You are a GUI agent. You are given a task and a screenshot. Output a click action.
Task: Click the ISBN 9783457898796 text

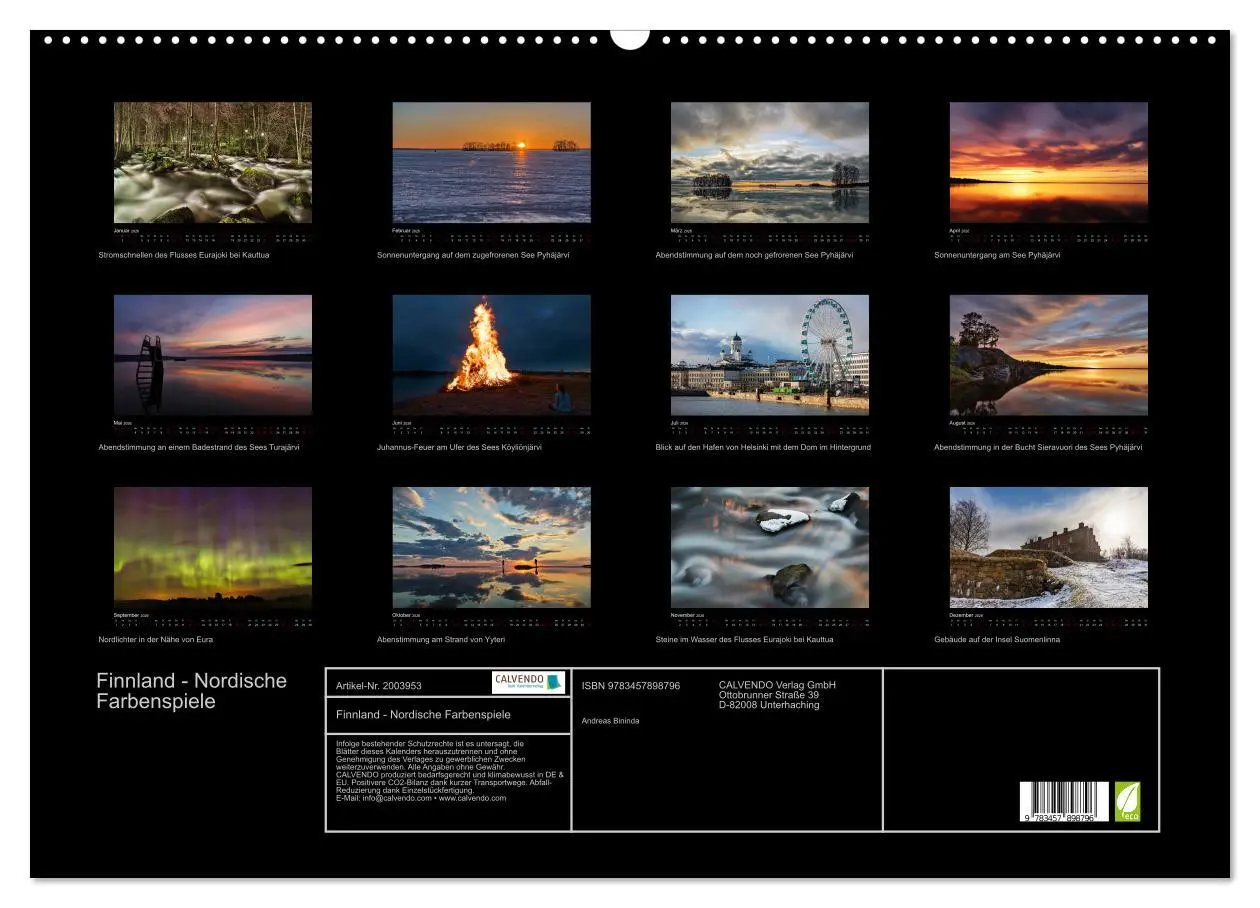pyautogui.click(x=628, y=685)
